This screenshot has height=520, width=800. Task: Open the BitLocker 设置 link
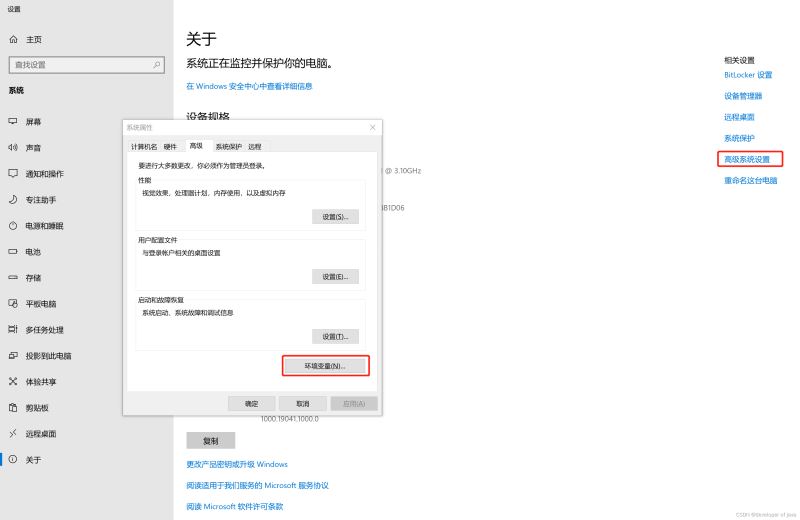[x=748, y=75]
